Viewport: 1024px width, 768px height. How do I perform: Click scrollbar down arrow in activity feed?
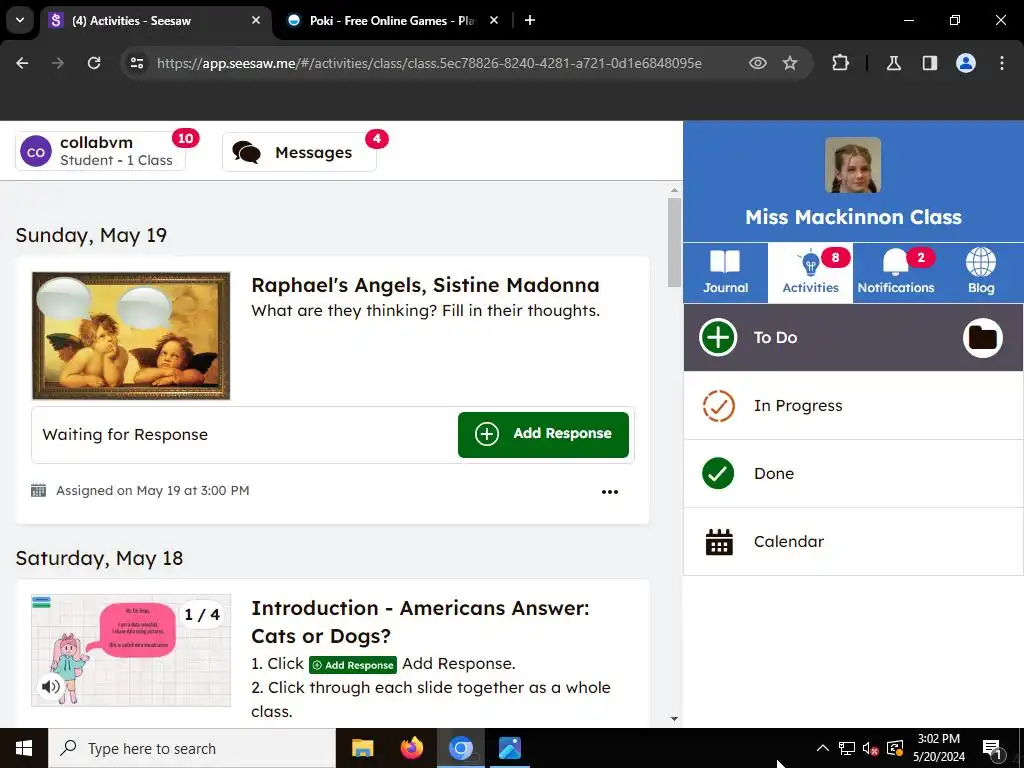674,719
